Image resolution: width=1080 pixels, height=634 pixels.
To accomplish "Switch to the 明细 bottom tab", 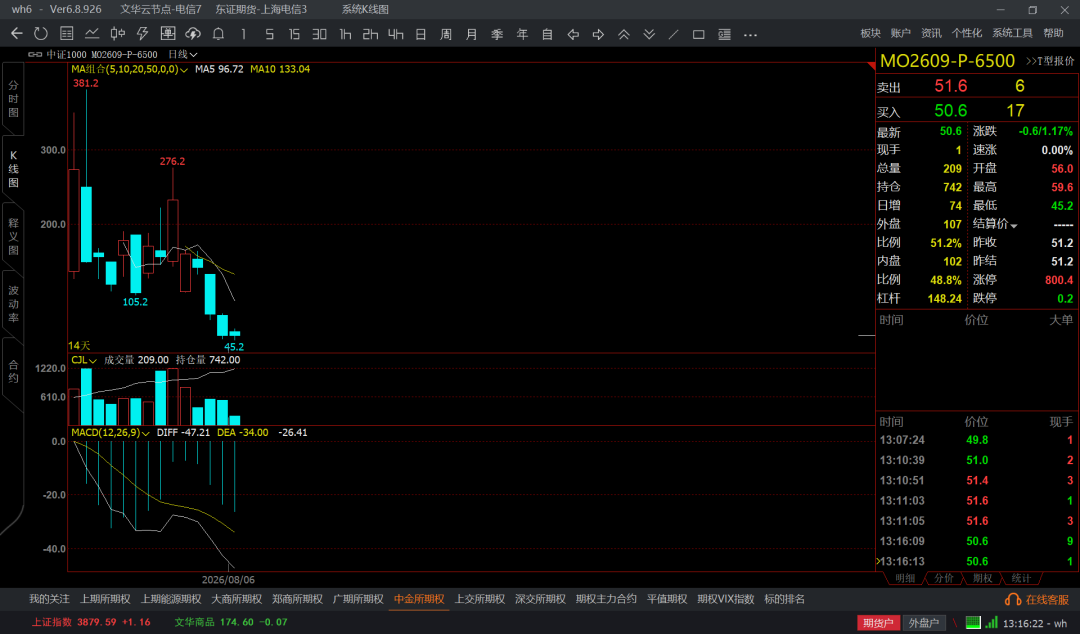I will click(x=904, y=578).
